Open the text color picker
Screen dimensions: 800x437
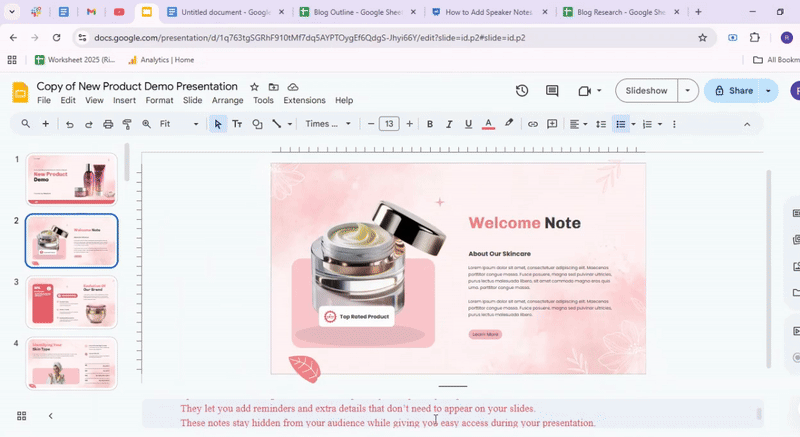tap(488, 124)
